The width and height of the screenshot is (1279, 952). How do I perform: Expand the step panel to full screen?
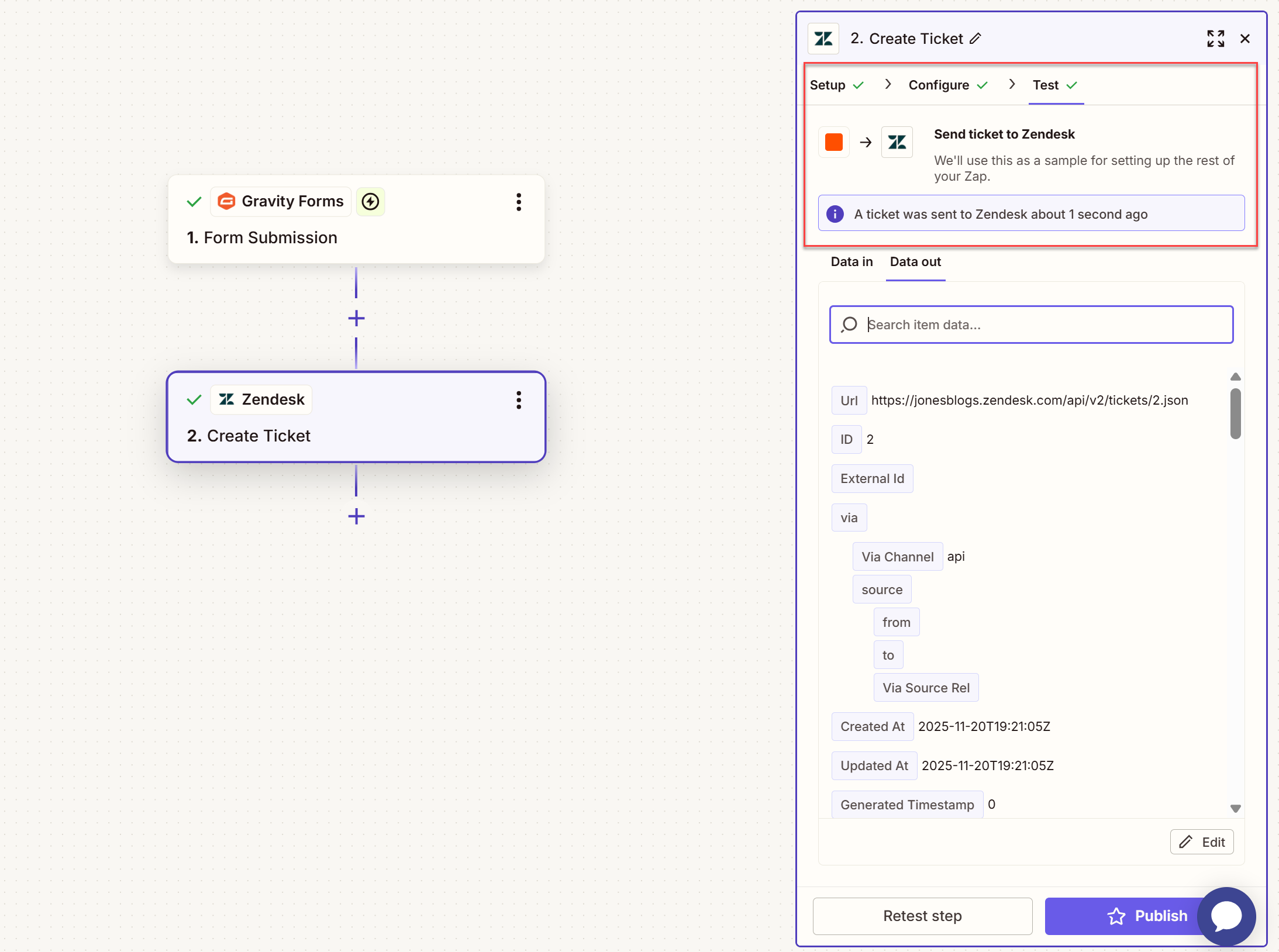point(1215,39)
